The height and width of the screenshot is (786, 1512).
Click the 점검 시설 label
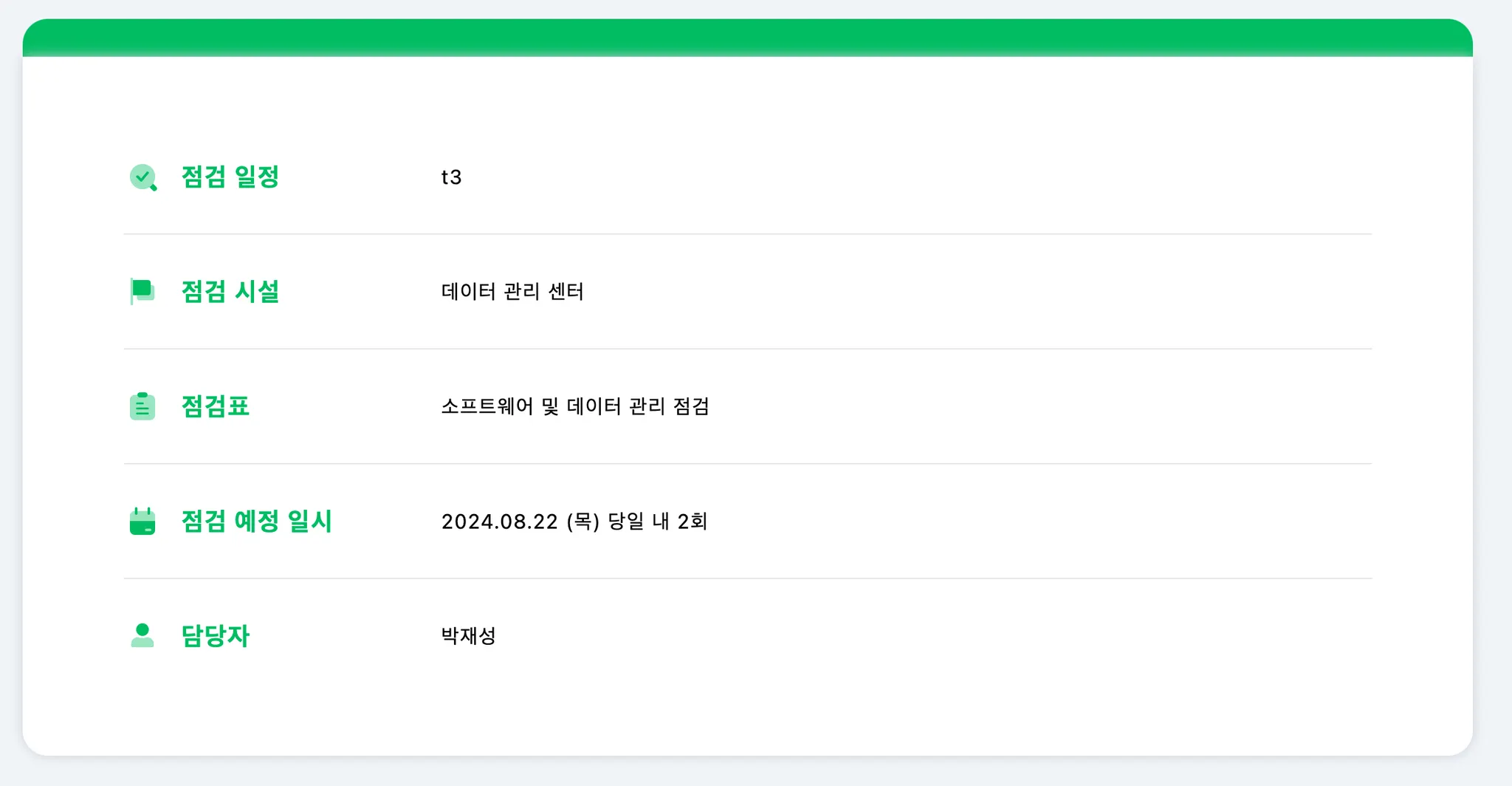[230, 291]
